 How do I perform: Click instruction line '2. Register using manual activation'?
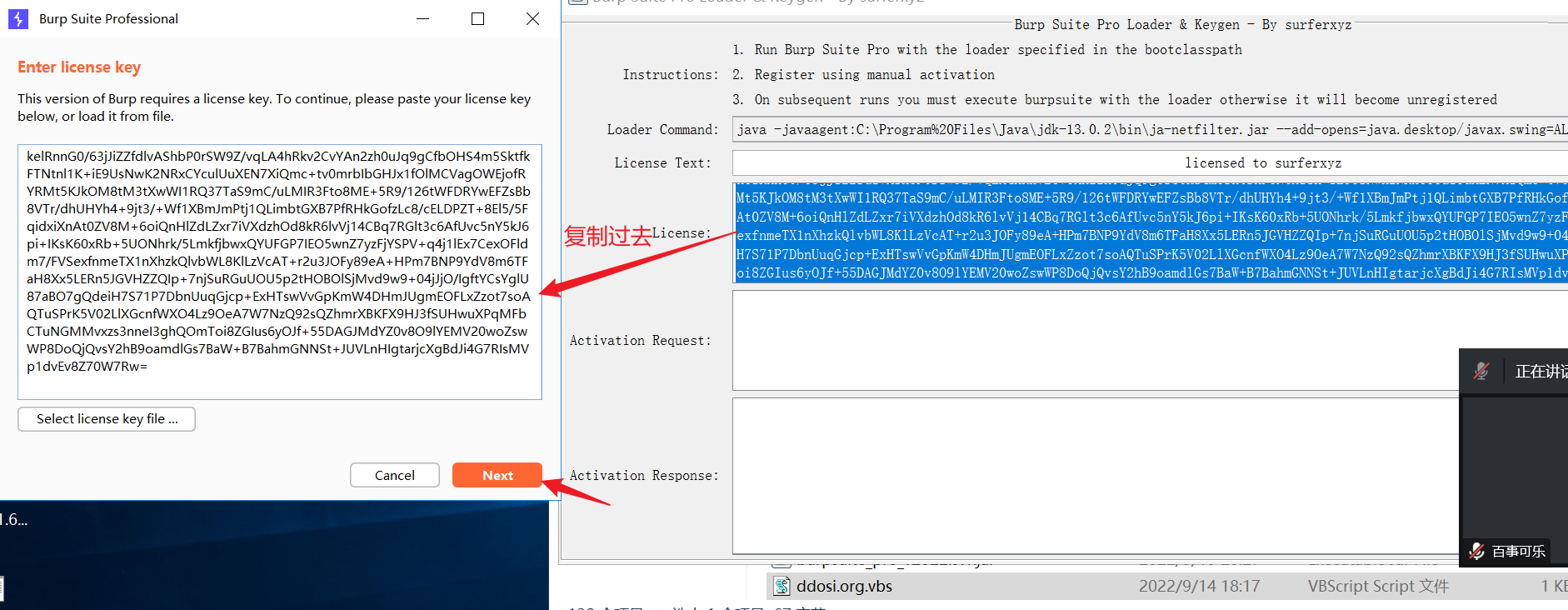(x=863, y=75)
